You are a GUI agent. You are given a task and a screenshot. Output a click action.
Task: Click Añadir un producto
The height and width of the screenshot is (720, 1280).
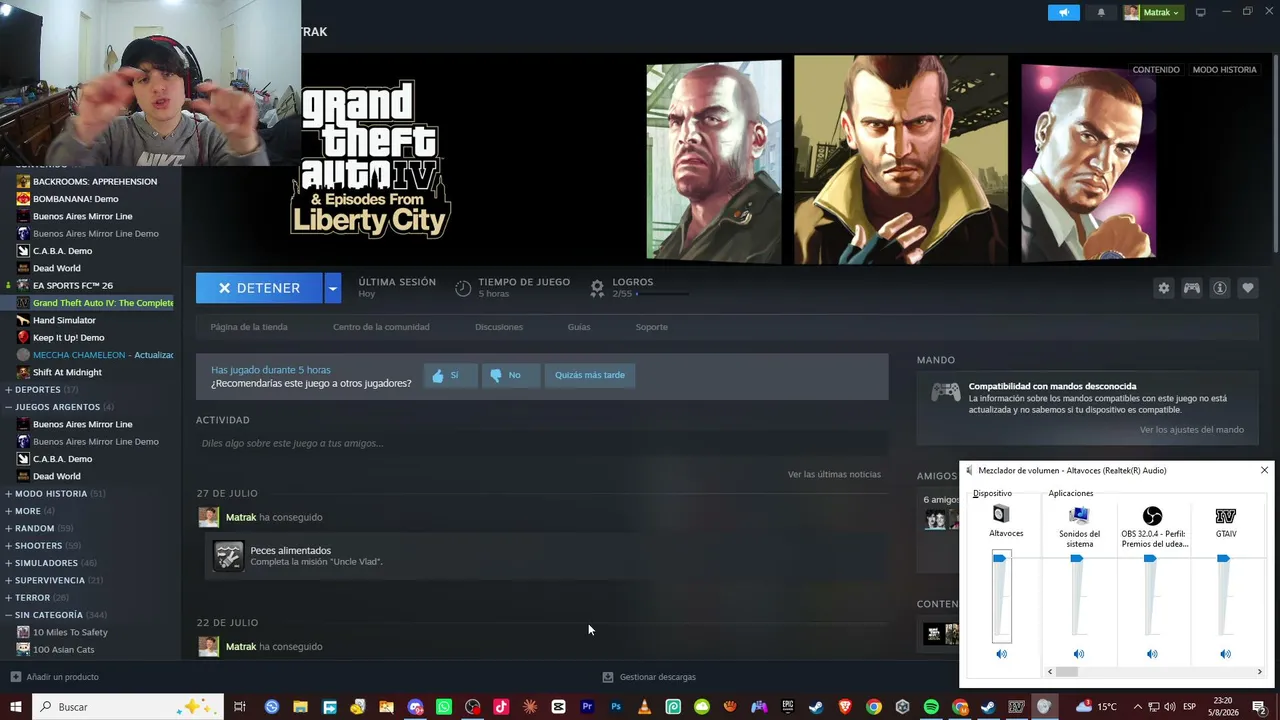(55, 677)
